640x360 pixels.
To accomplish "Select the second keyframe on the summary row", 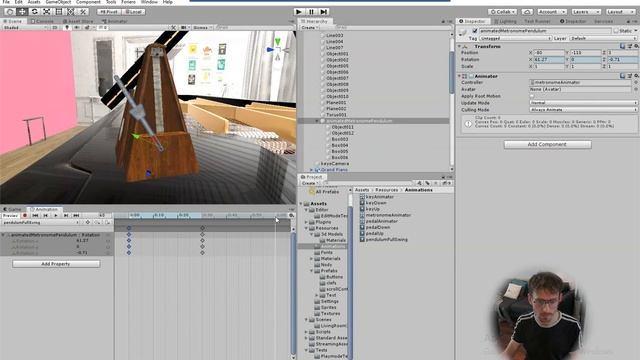I will point(202,228).
